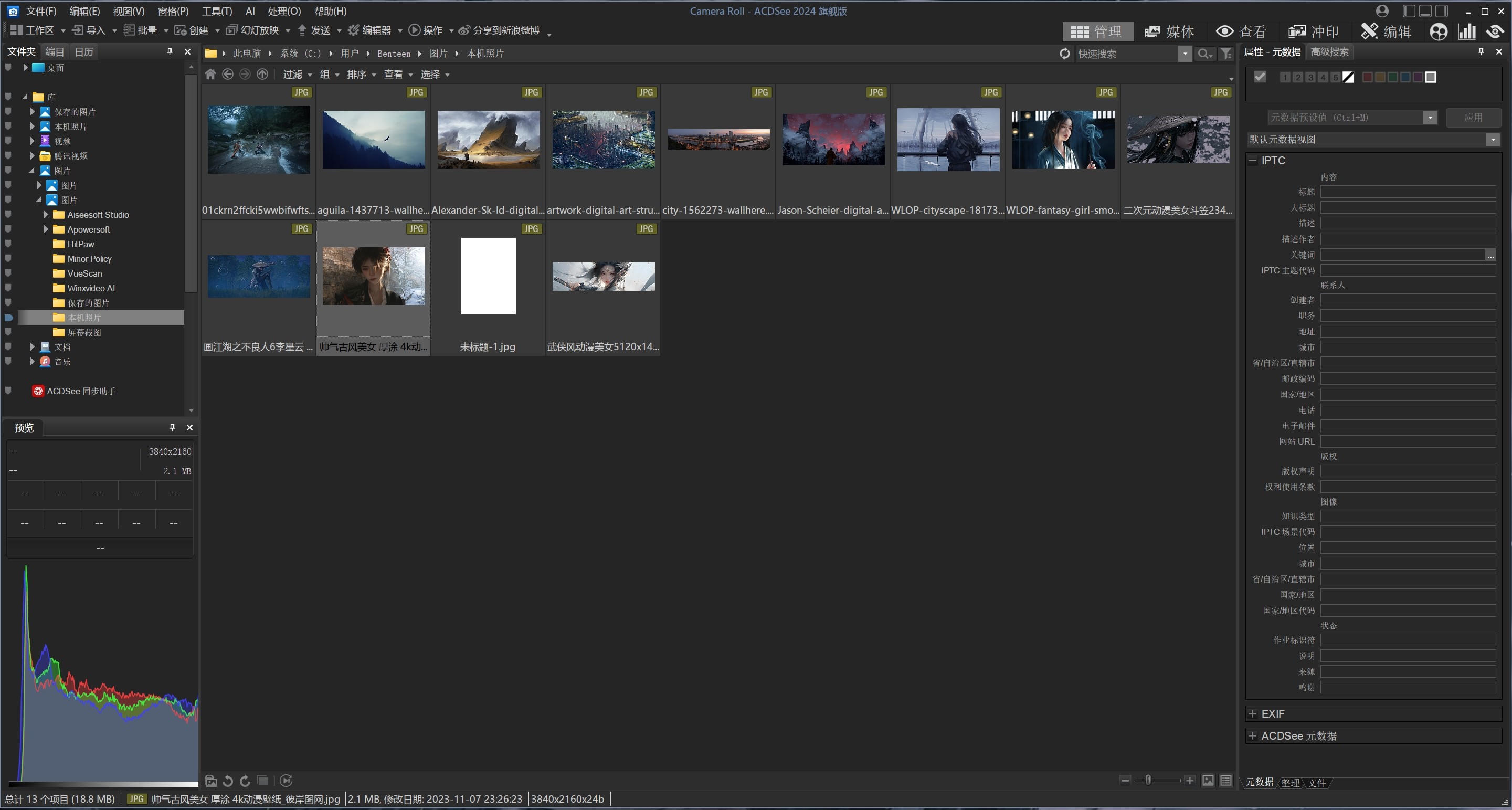This screenshot has height=810, width=1512.
Task: Rotate left using the bottom toolbar icon
Action: pos(228,781)
